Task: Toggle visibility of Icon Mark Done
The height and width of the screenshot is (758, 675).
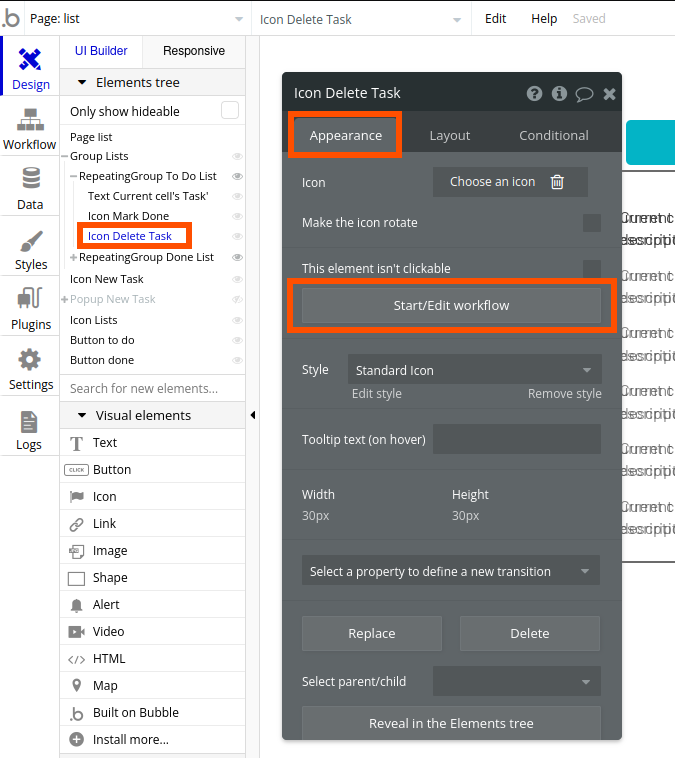Action: pyautogui.click(x=237, y=216)
